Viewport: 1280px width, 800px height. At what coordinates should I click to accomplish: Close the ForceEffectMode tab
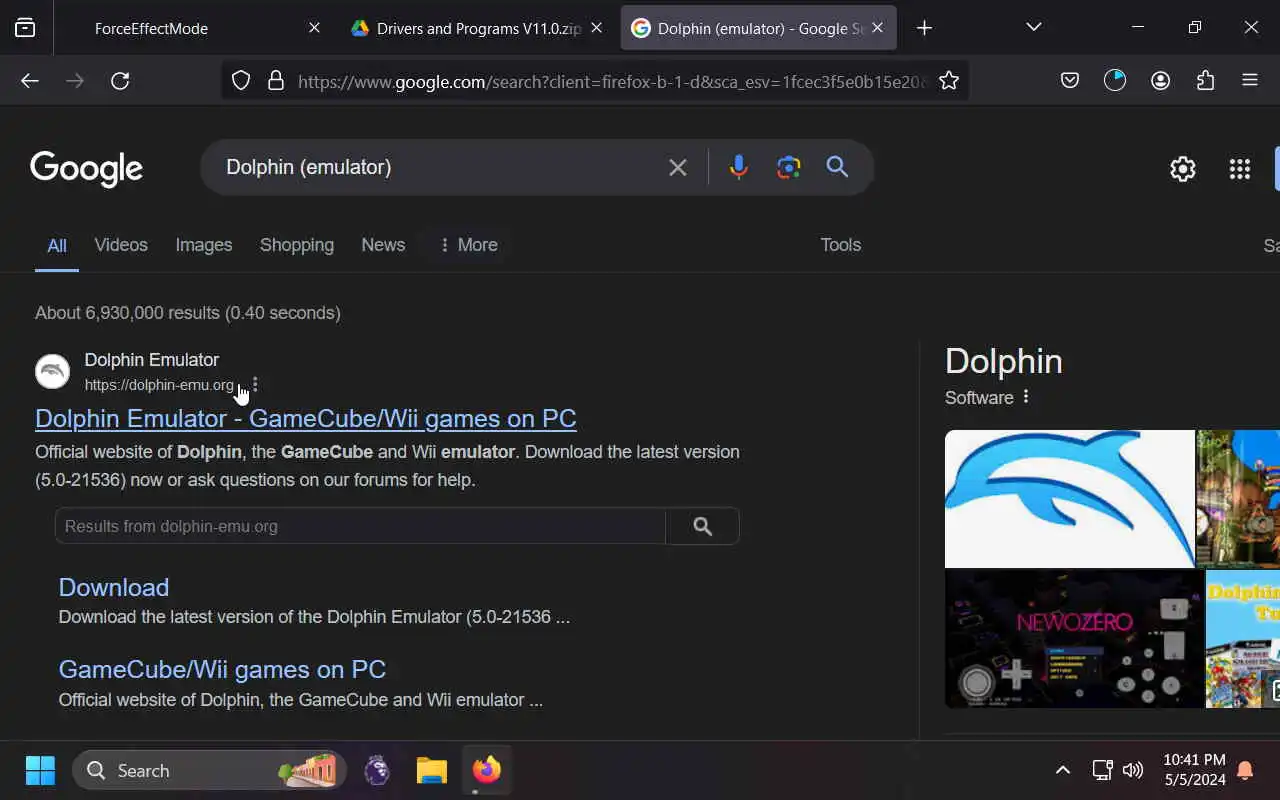pyautogui.click(x=314, y=28)
